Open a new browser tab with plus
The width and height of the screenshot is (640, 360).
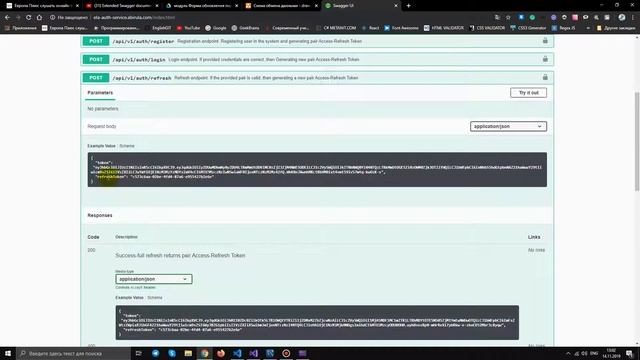click(408, 6)
